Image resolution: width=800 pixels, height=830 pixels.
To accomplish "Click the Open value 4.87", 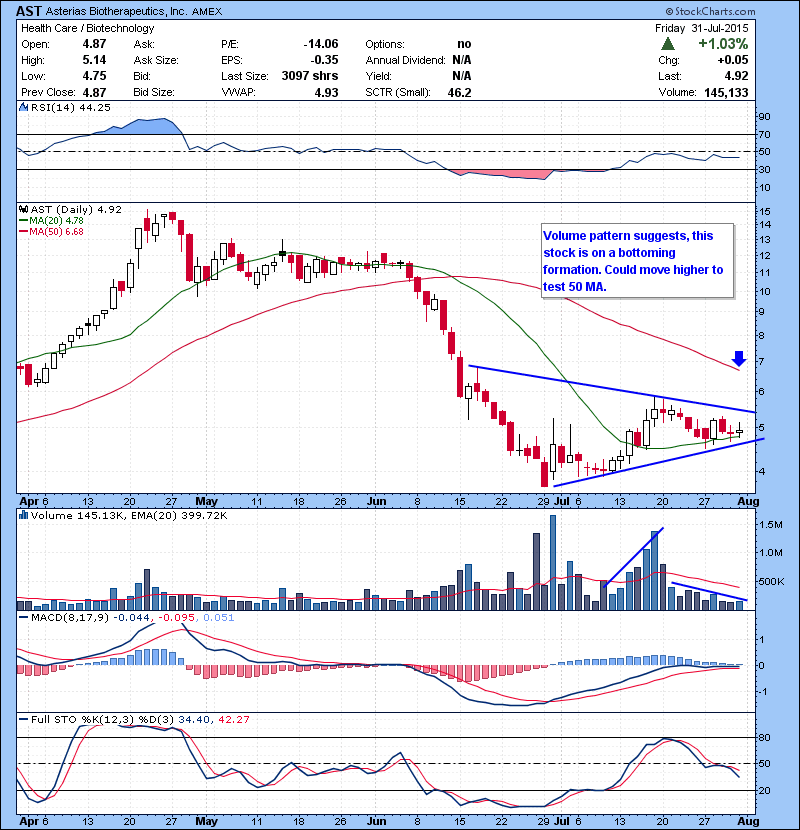I will pyautogui.click(x=94, y=44).
